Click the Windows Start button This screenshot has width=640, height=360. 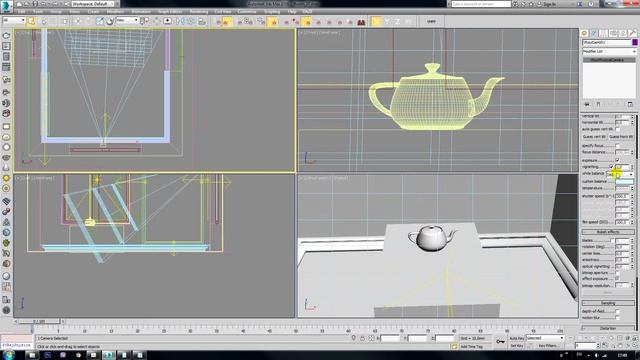click(9, 355)
